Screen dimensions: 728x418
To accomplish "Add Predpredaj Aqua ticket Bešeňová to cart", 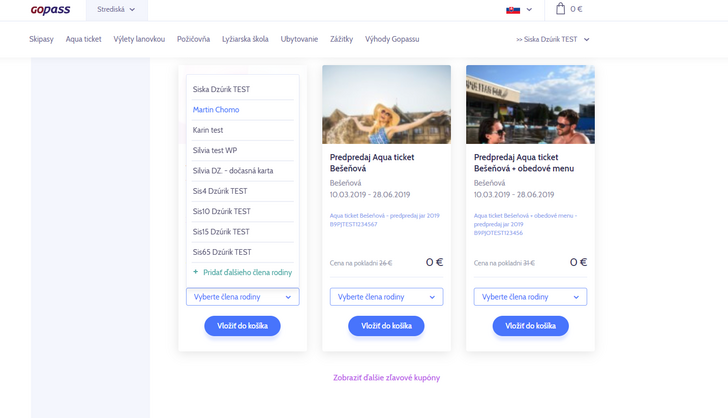I will click(386, 326).
